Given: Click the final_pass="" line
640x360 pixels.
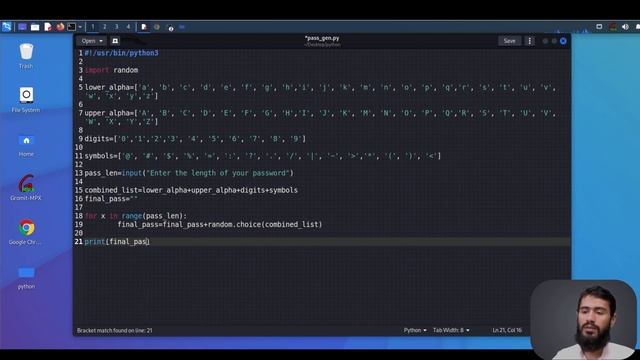Looking at the screenshot, I should 111,199.
